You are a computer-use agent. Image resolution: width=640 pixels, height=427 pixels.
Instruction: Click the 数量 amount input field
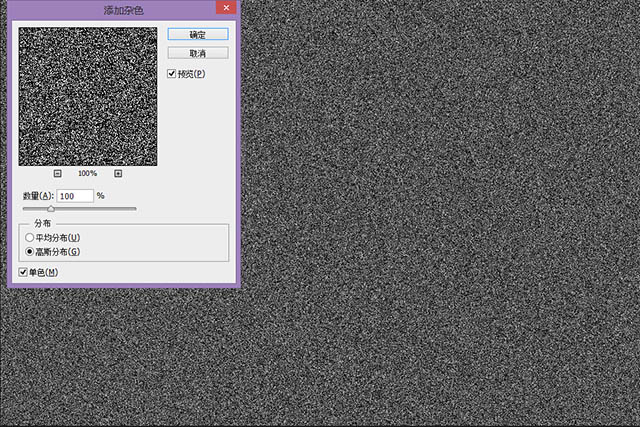[x=75, y=196]
